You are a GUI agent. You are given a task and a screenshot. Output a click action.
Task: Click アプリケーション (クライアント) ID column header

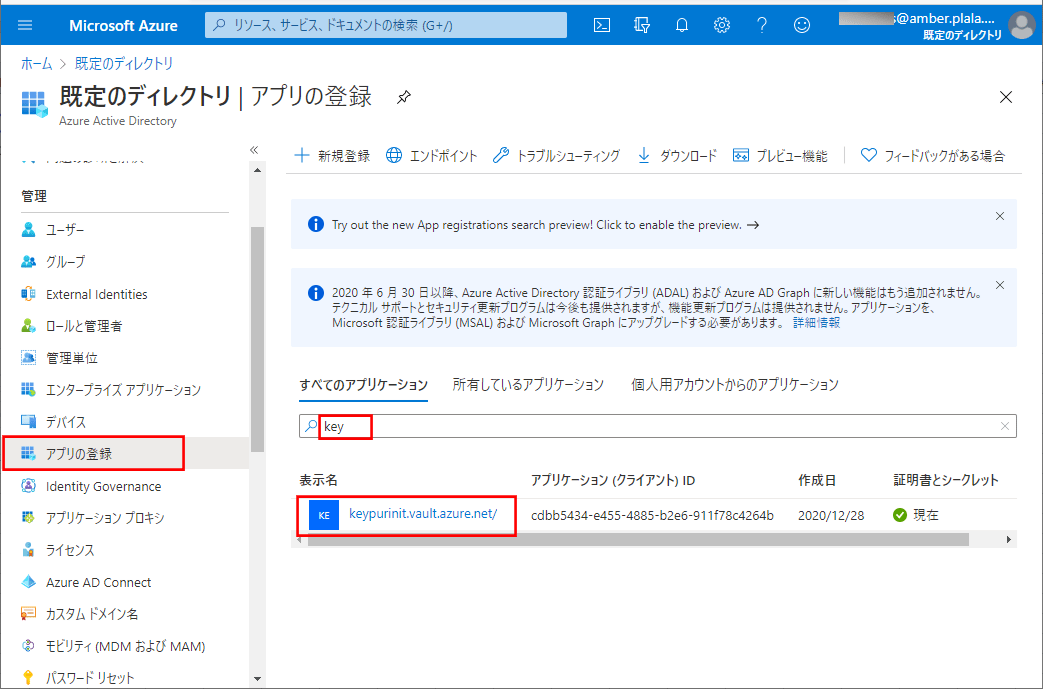pos(613,480)
